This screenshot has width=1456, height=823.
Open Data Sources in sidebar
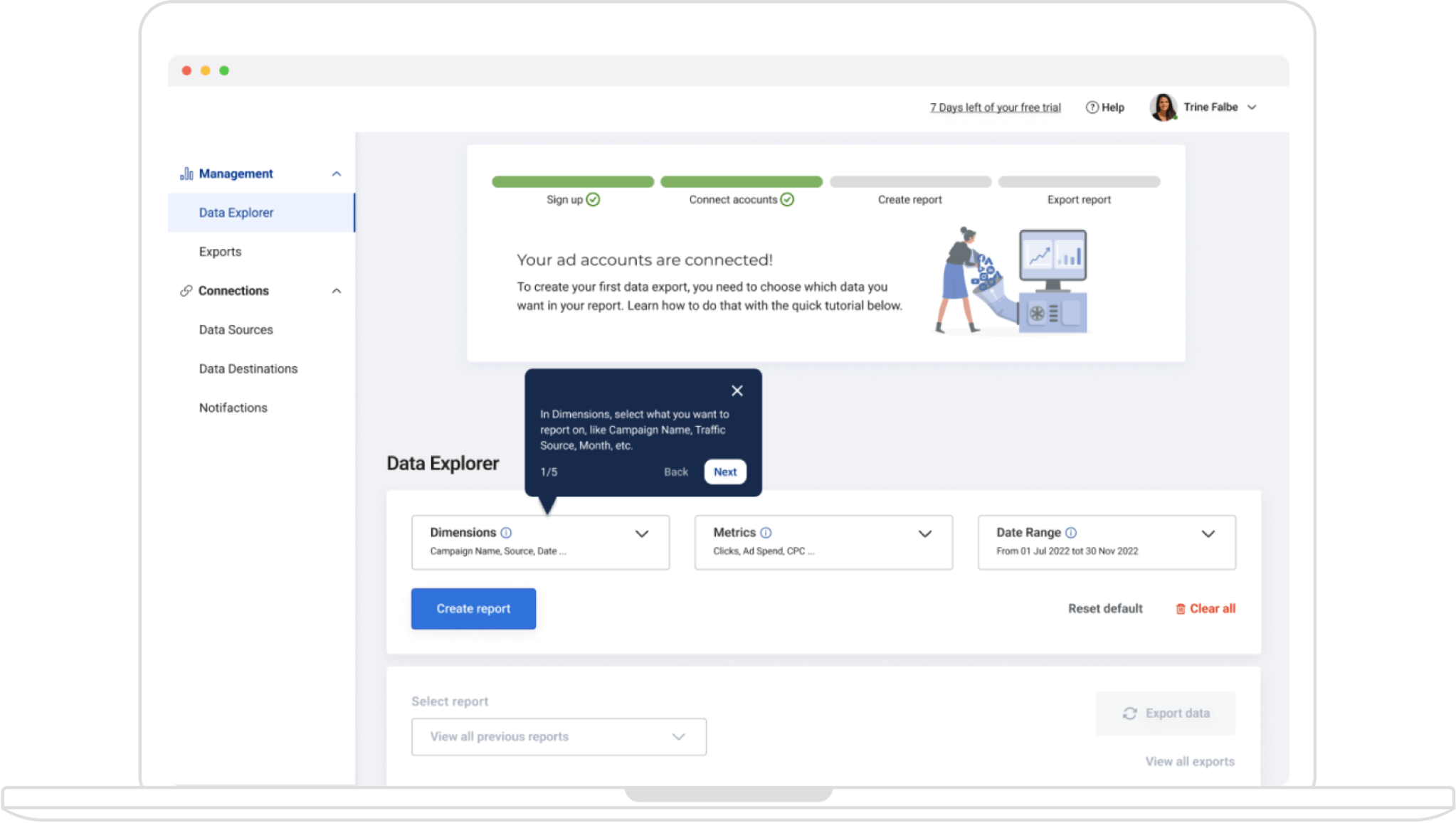coord(236,330)
